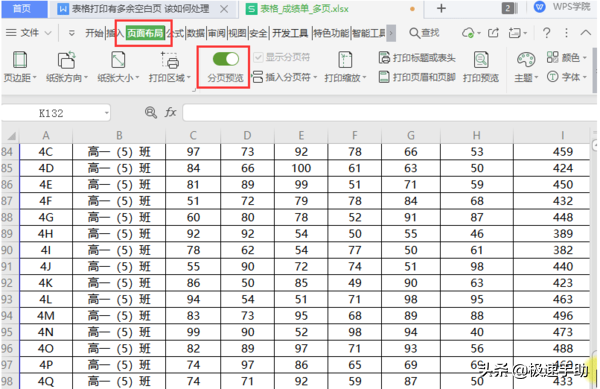Expand the 纸张大小 dropdown arrow
The height and width of the screenshot is (389, 600).
137,78
